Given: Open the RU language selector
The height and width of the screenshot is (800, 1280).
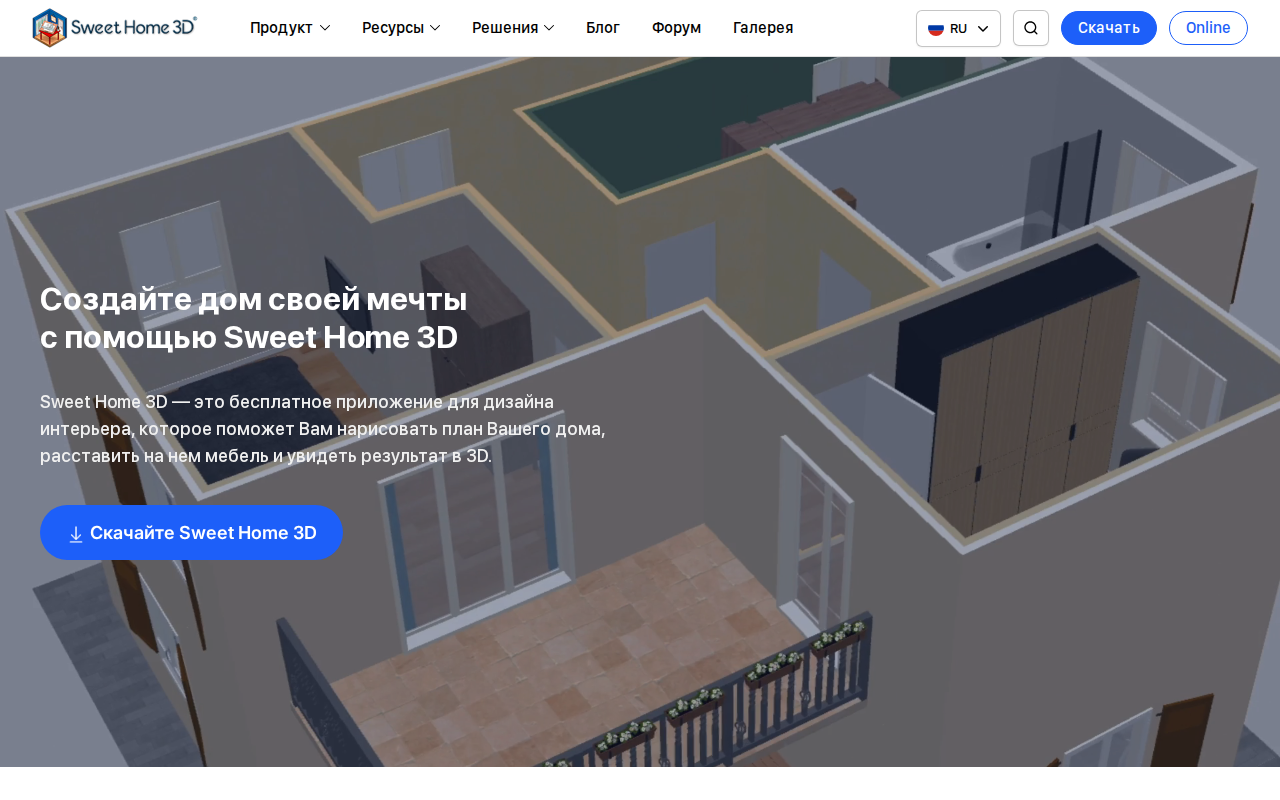Looking at the screenshot, I should (958, 28).
